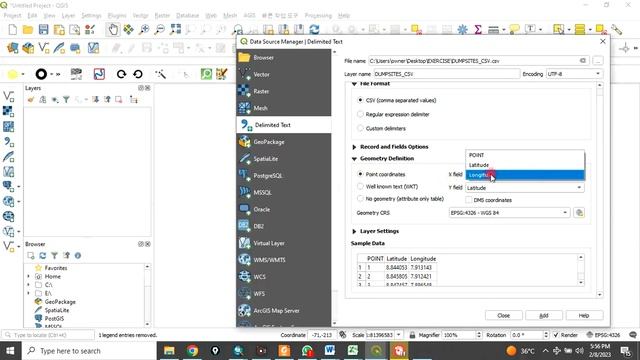The height and width of the screenshot is (360, 640).
Task: Select the Vector source type
Action: 284,74
